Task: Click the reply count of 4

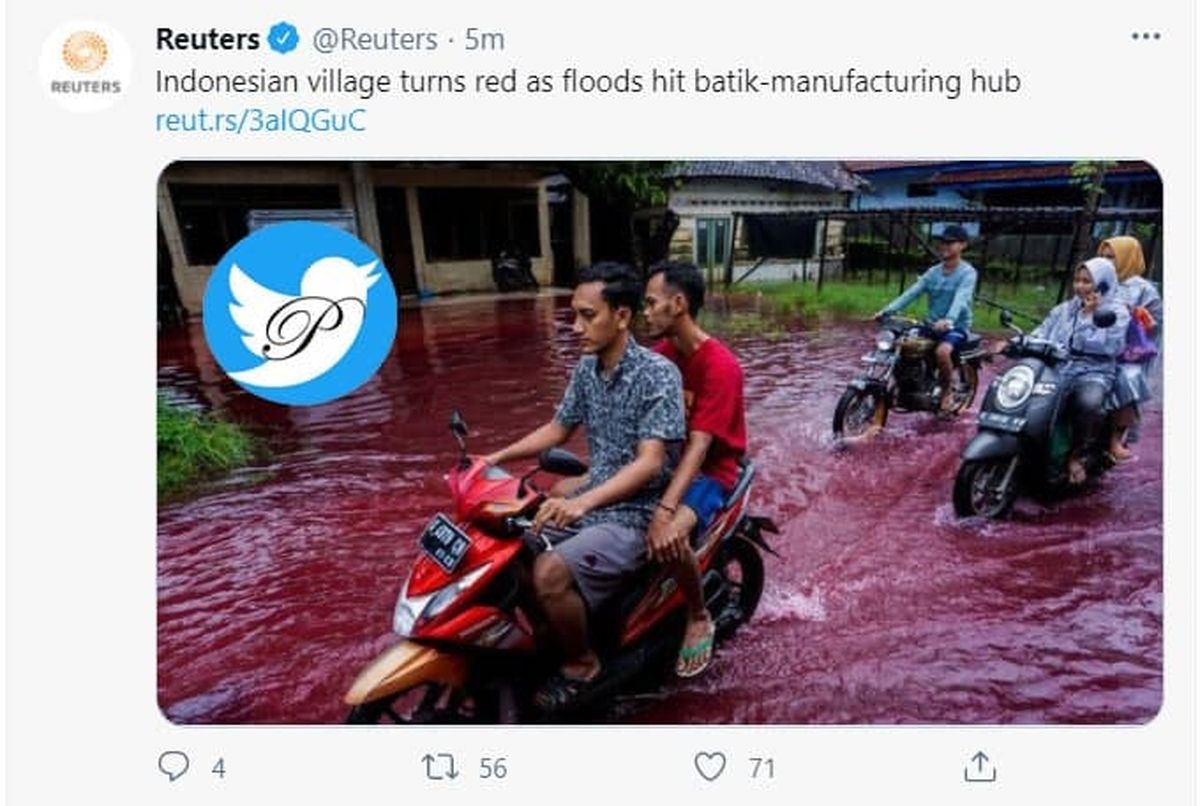Action: pos(218,768)
